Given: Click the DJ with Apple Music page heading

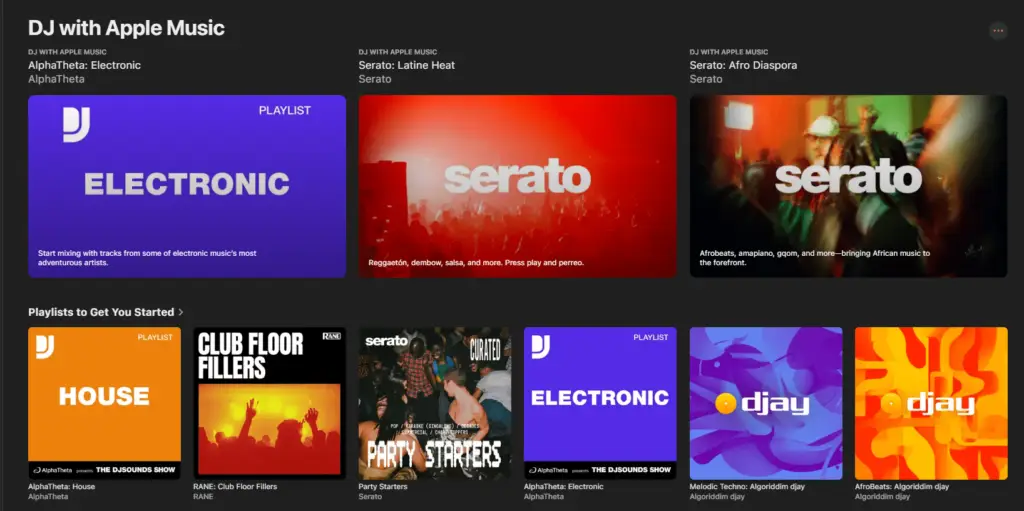Looking at the screenshot, I should tap(126, 28).
